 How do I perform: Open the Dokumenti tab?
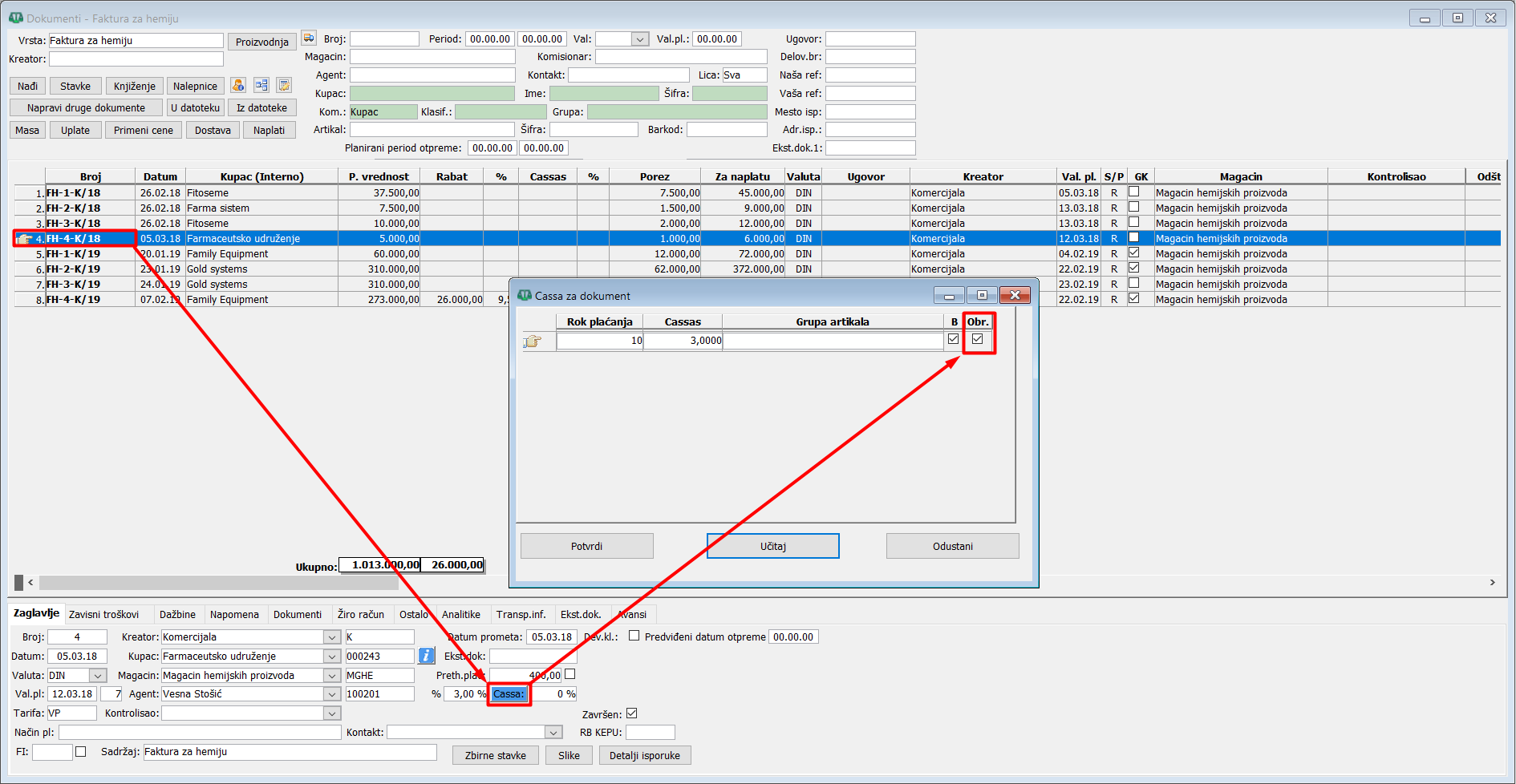tap(298, 615)
